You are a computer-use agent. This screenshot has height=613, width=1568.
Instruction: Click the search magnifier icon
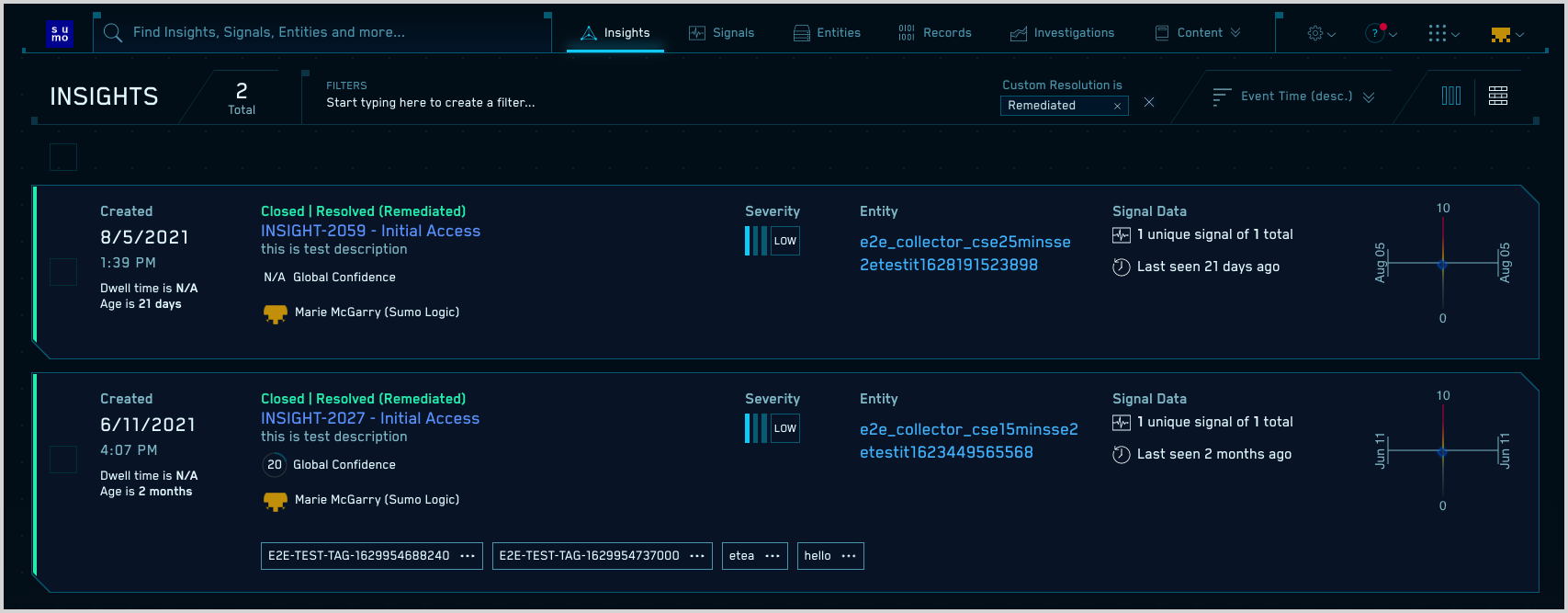click(x=113, y=33)
